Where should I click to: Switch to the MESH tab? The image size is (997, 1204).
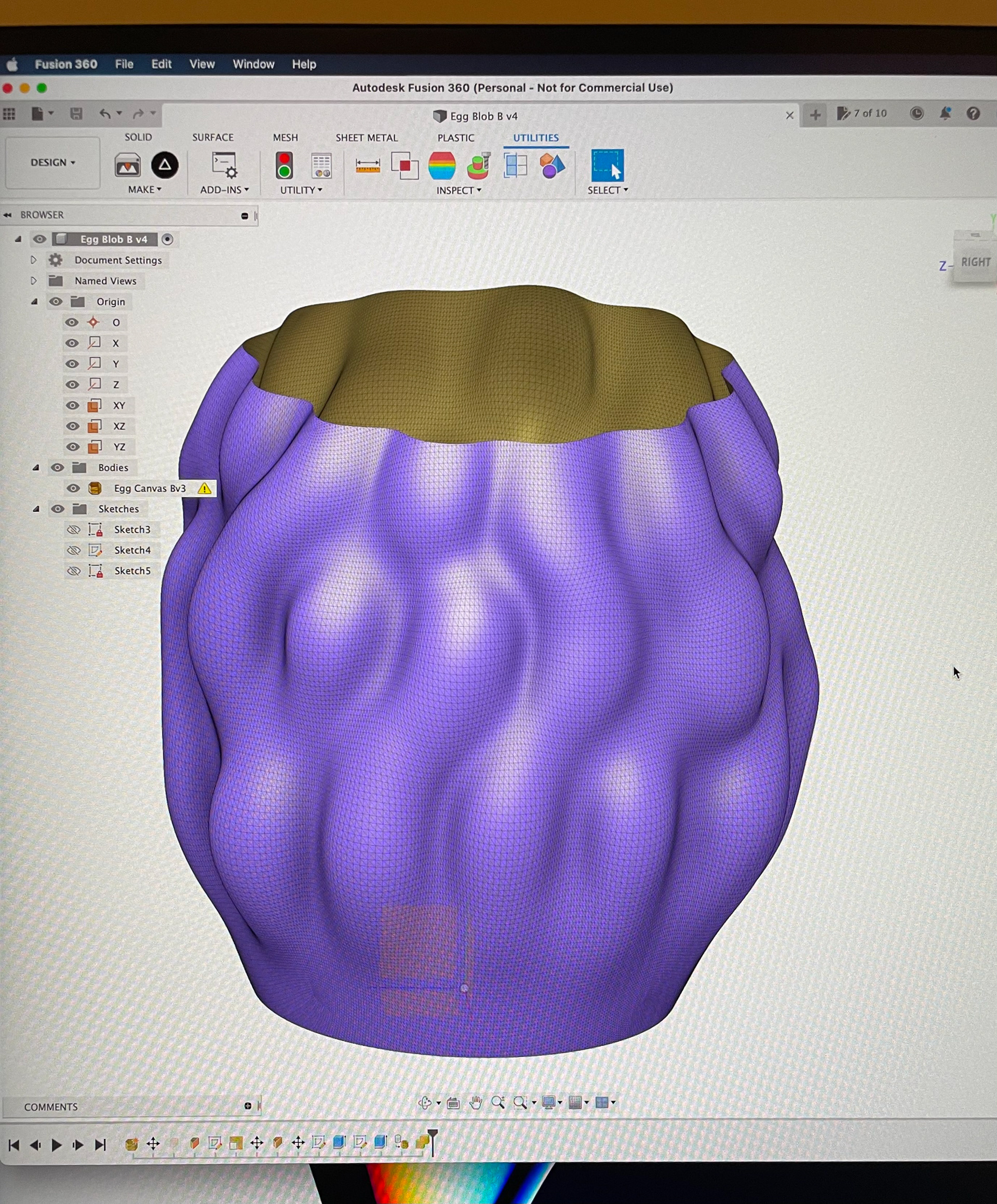tap(285, 138)
